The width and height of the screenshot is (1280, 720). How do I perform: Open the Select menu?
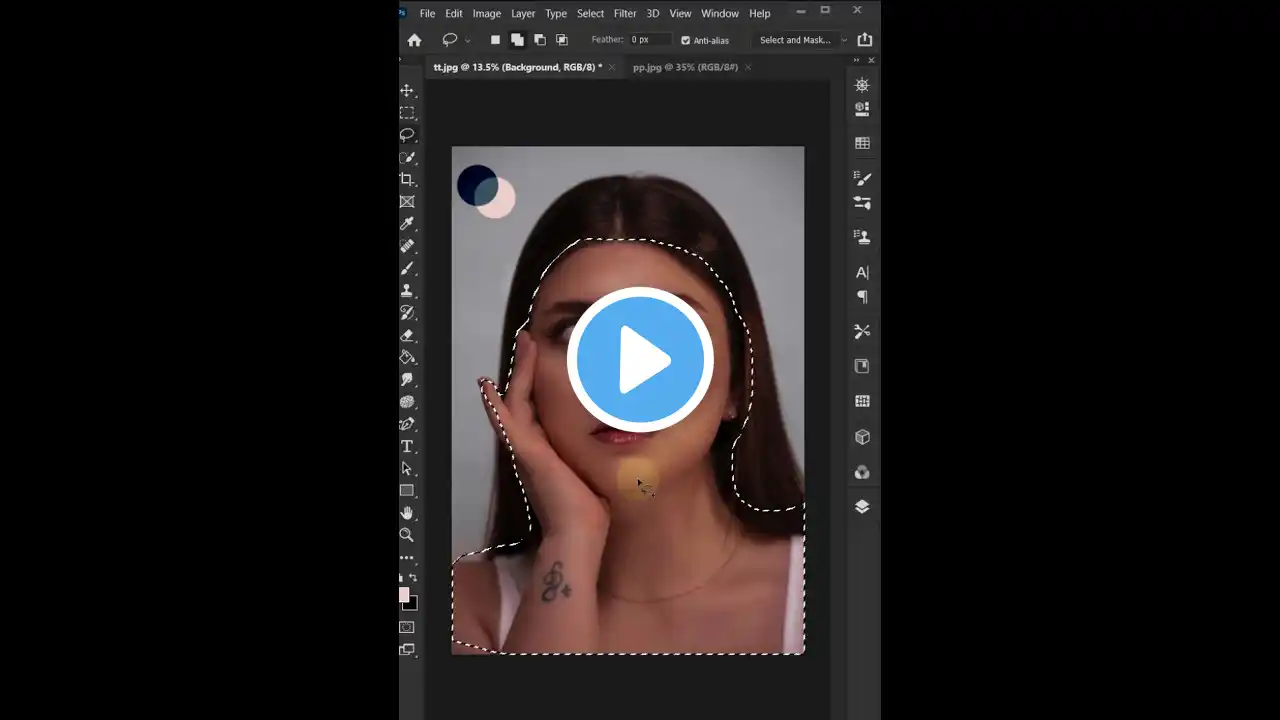[x=590, y=13]
